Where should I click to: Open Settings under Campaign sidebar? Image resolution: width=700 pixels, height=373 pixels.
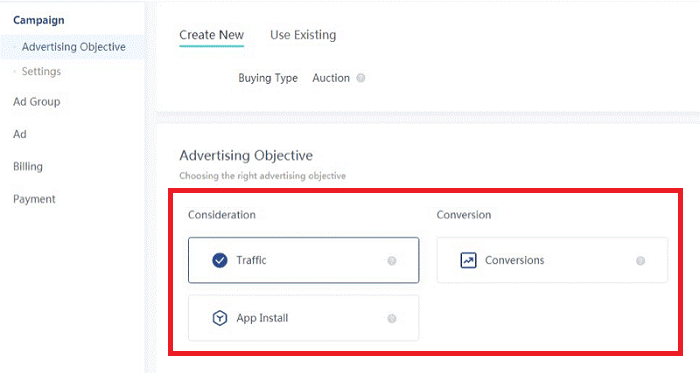pyautogui.click(x=41, y=71)
